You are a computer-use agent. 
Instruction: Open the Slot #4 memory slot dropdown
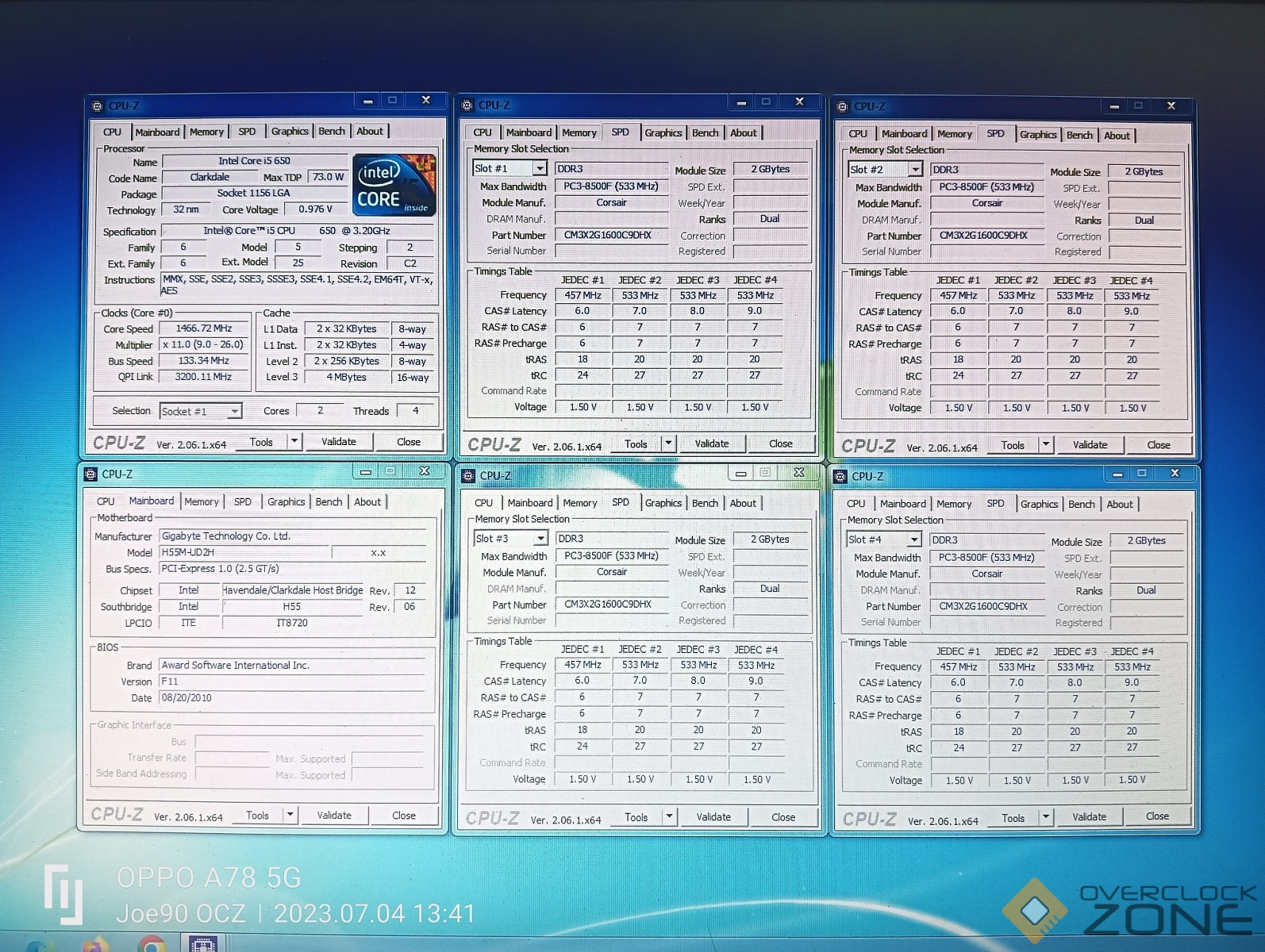point(914,539)
